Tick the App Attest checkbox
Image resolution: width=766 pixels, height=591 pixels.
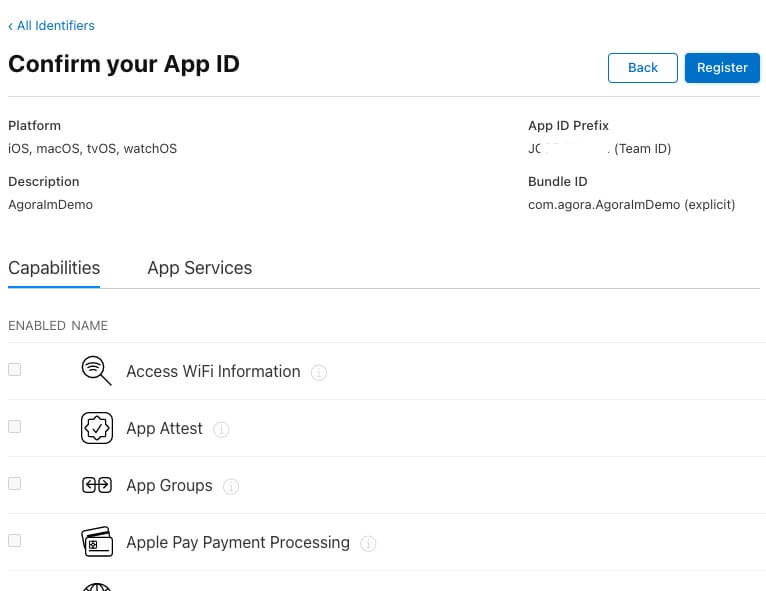click(x=14, y=426)
